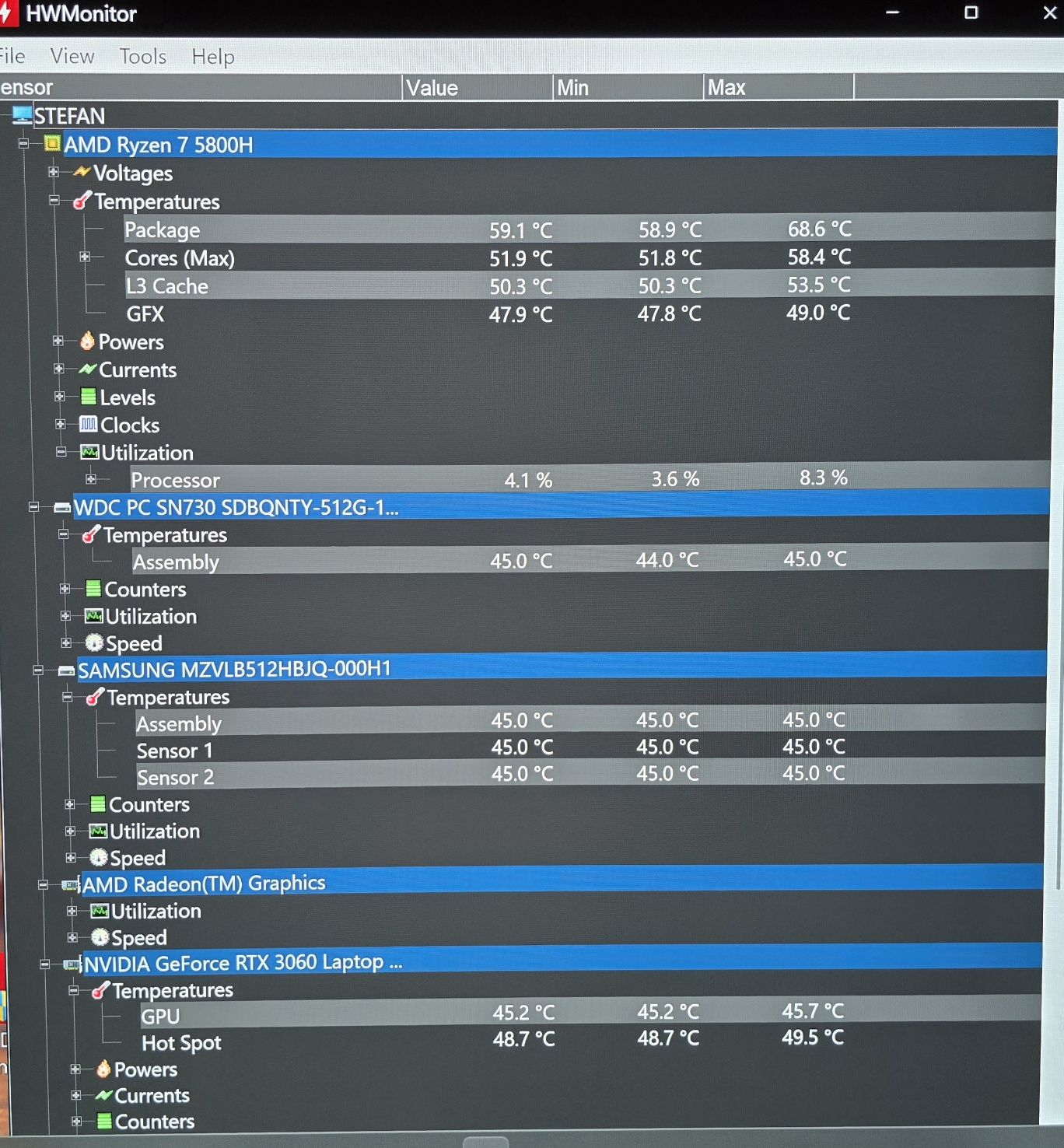Open the View menu
The height and width of the screenshot is (1148, 1064).
click(x=72, y=56)
